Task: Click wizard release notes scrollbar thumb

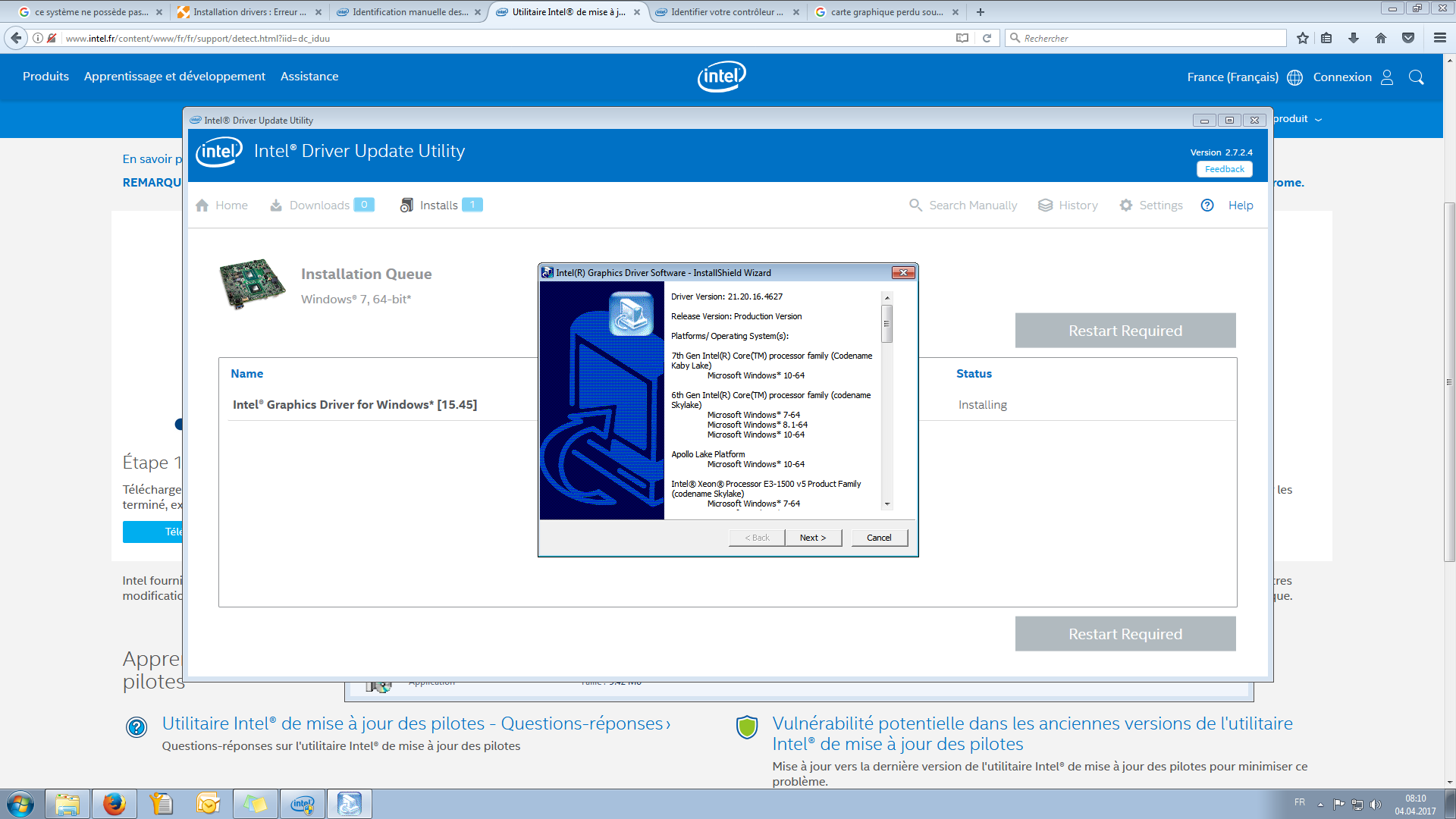Action: click(x=886, y=324)
